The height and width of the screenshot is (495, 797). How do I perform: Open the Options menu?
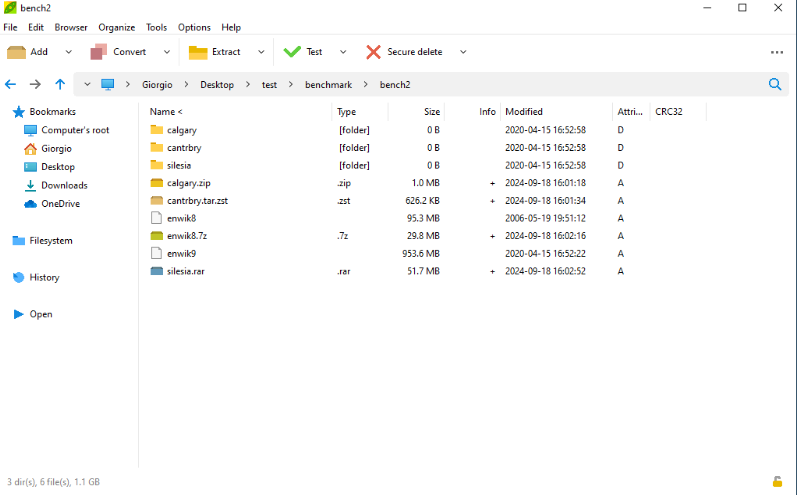click(x=194, y=27)
